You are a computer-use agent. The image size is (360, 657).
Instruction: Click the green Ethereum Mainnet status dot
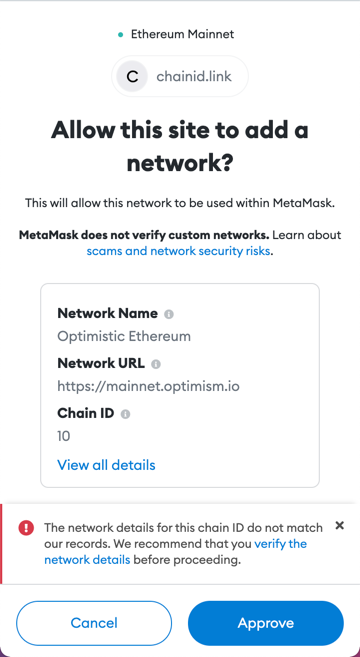[121, 35]
